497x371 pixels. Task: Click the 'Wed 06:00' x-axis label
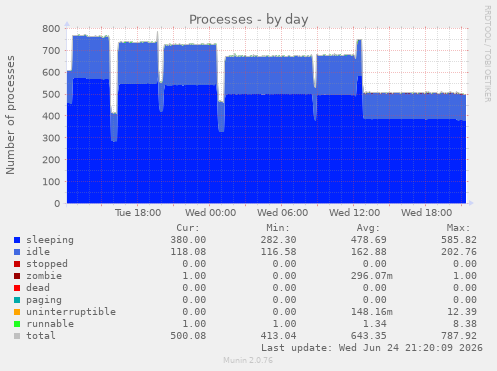point(282,213)
